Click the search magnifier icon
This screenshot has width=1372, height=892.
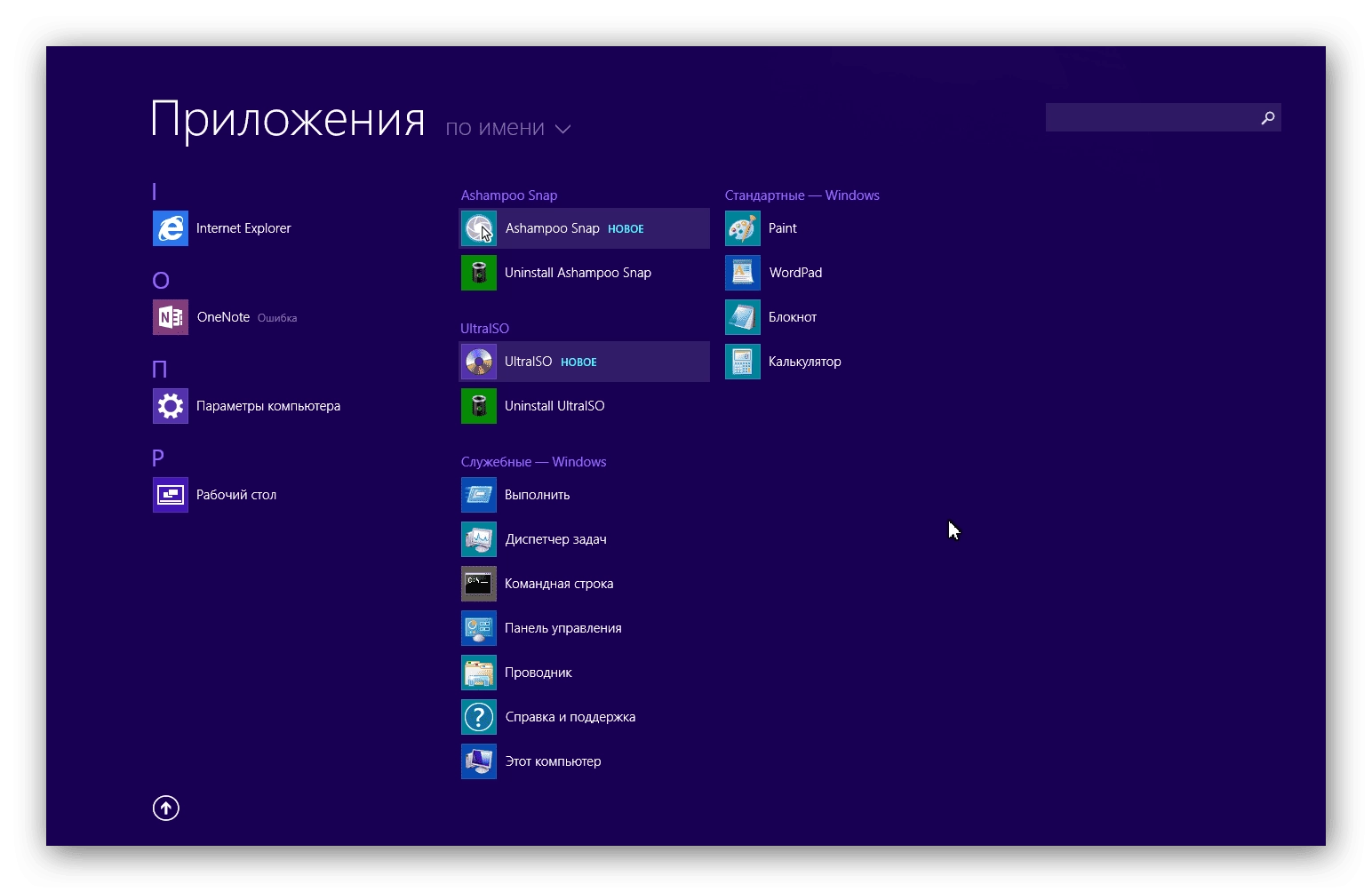click(x=1268, y=117)
